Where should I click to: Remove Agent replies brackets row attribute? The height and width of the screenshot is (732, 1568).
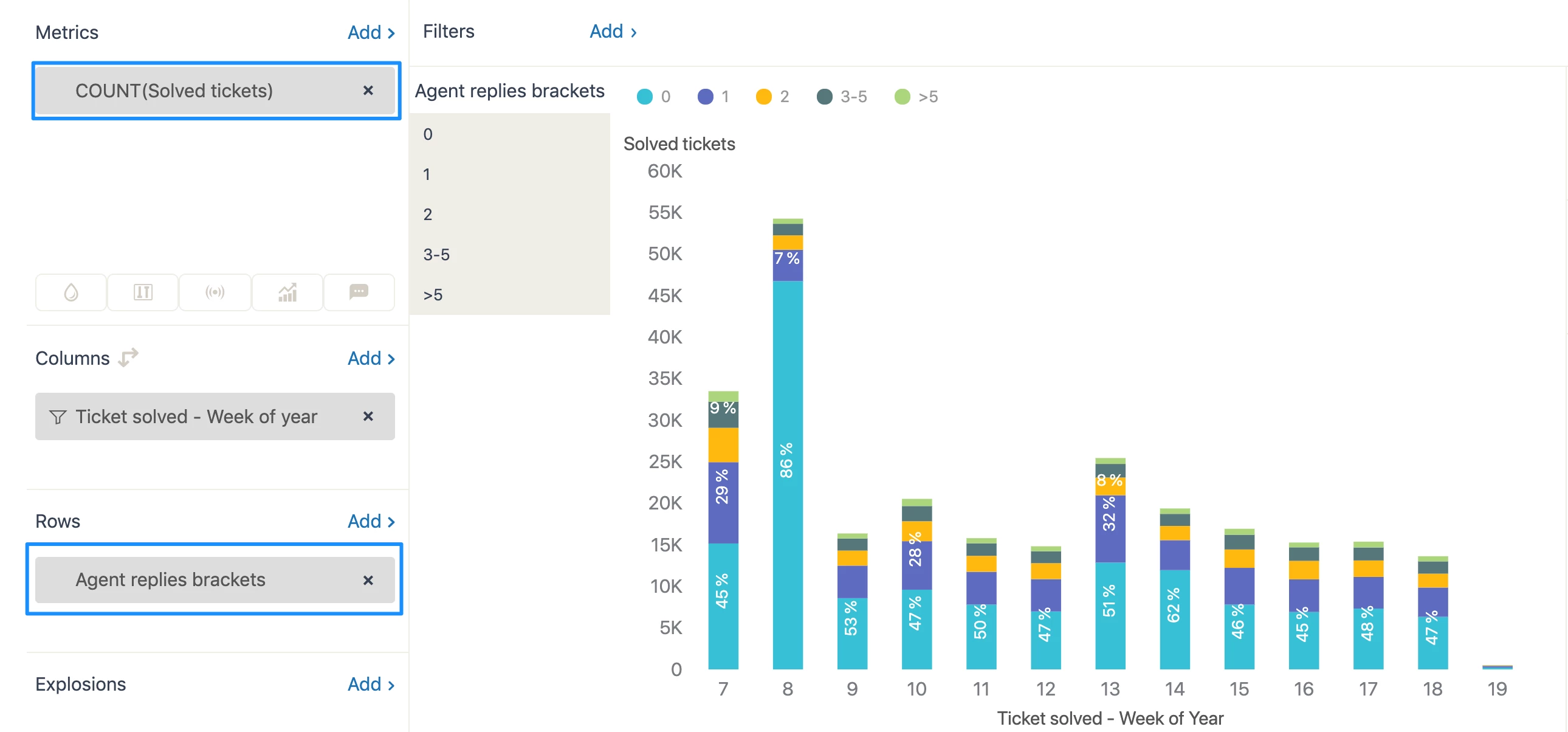[368, 580]
